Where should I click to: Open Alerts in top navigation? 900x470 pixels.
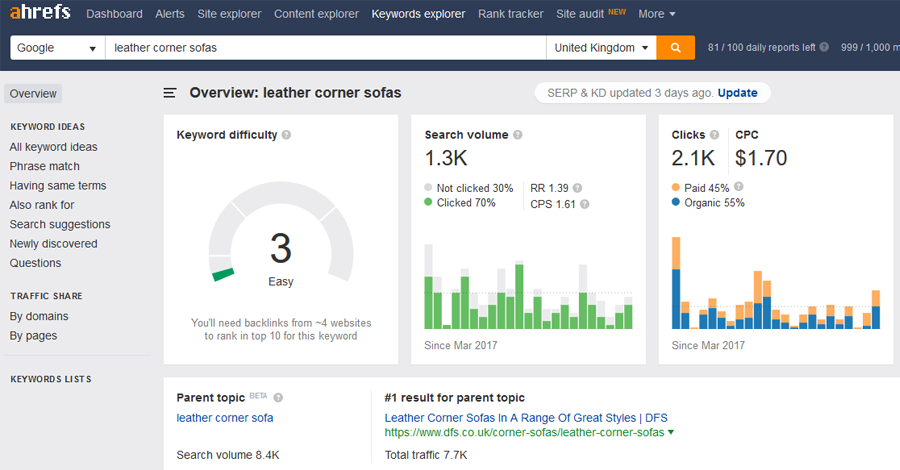(170, 14)
